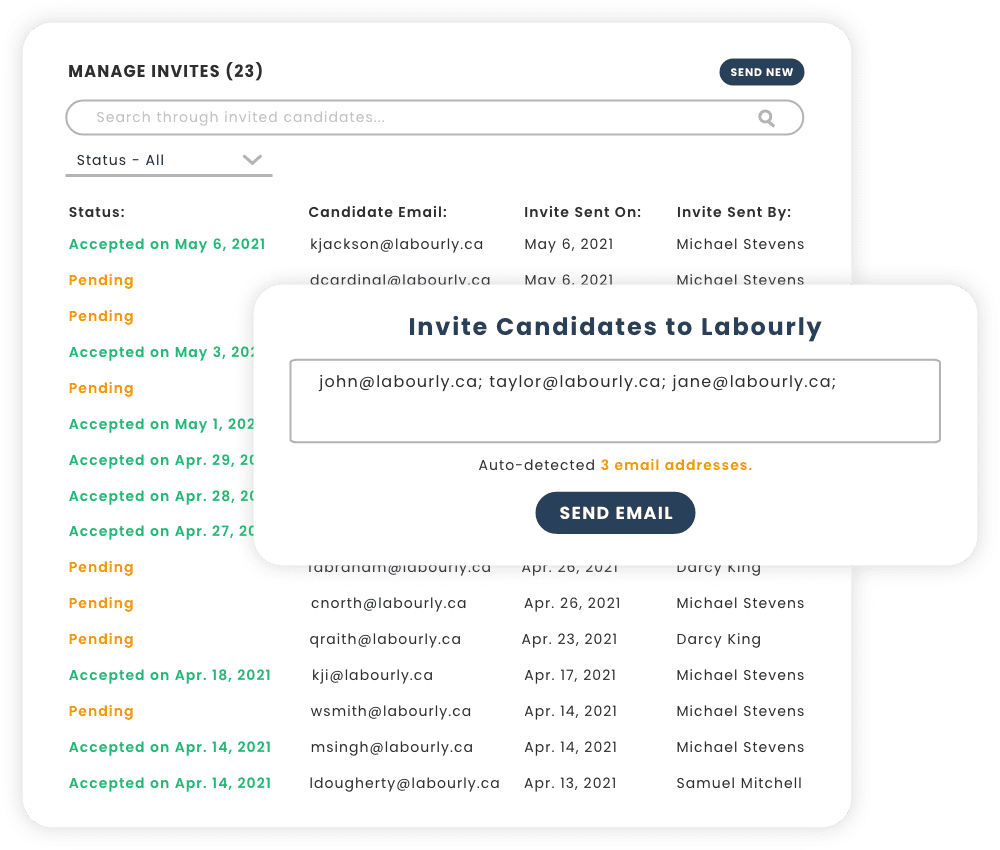The image size is (1000, 850).
Task: Click Darcy King in the qraith@labourly.ca row
Action: 719,640
